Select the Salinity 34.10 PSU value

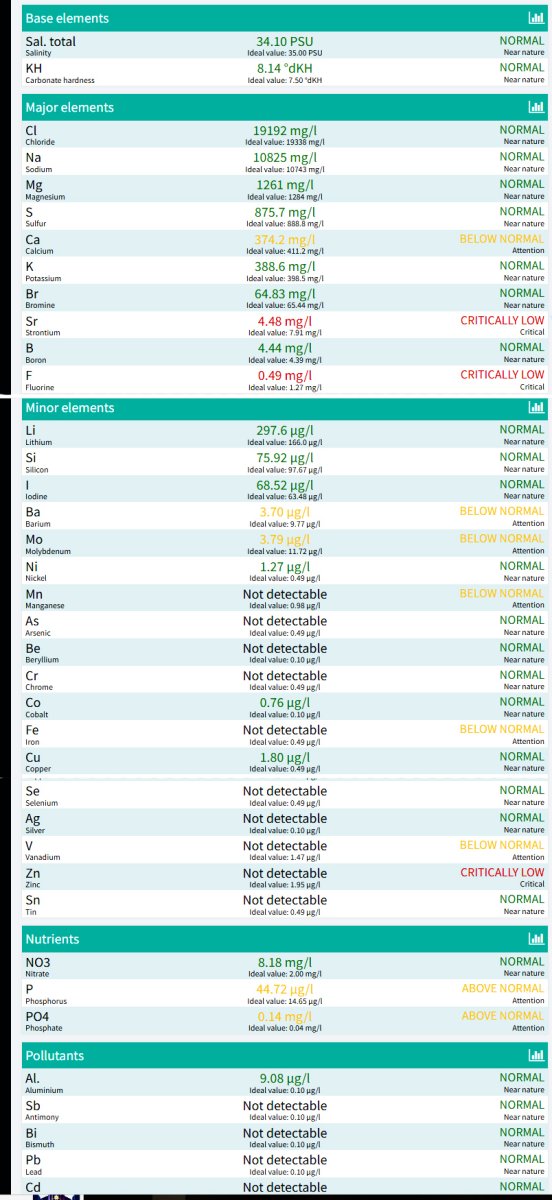click(285, 42)
